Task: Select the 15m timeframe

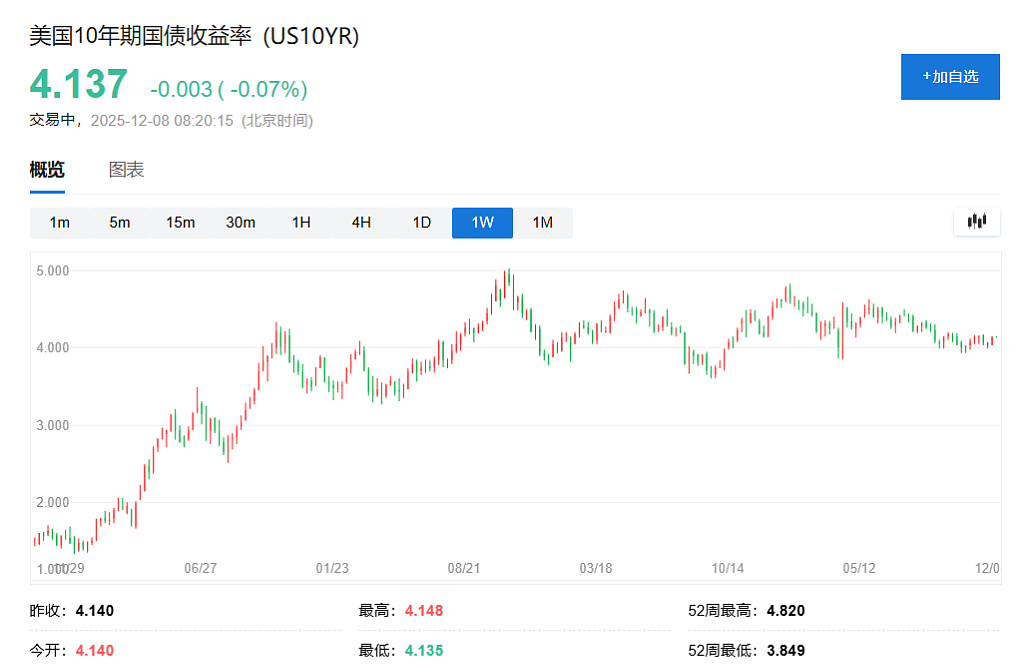Action: (180, 223)
